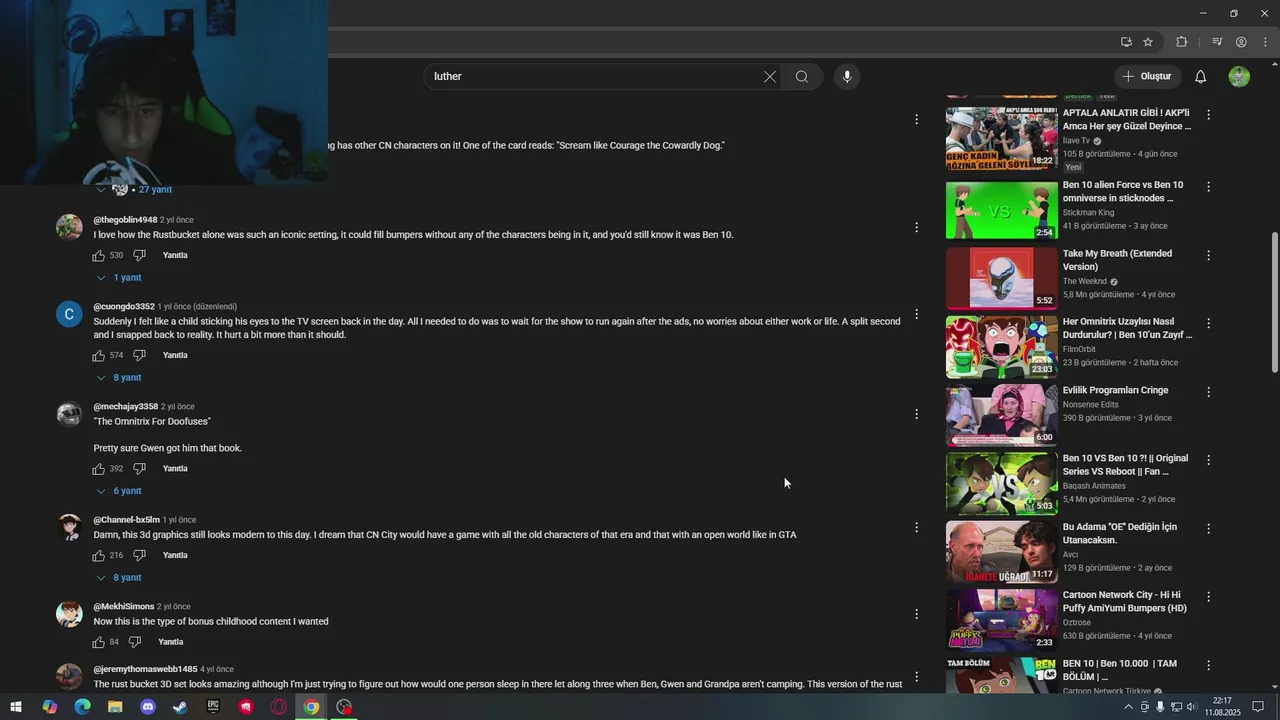Open Ben 10 alien Force sticknodes thumbnail
Viewport: 1280px width, 720px height.
click(1001, 210)
